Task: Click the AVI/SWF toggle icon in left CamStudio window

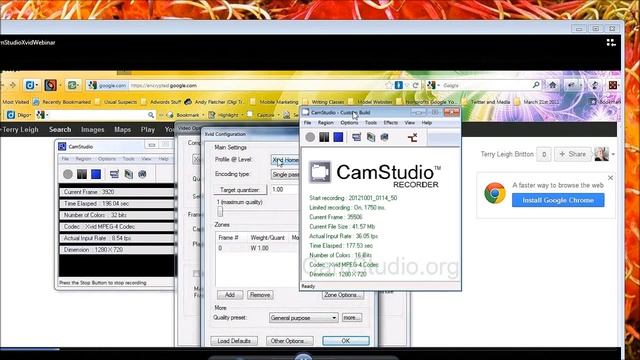Action: [129, 174]
